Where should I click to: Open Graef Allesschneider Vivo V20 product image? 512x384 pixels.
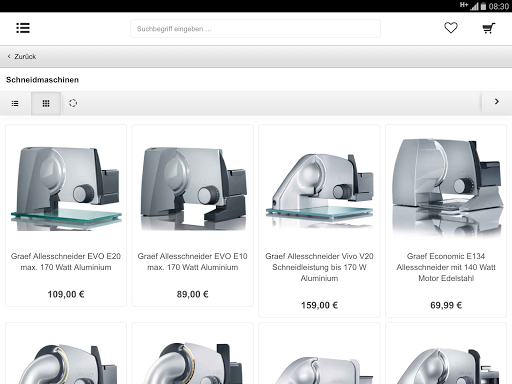[x=319, y=189]
